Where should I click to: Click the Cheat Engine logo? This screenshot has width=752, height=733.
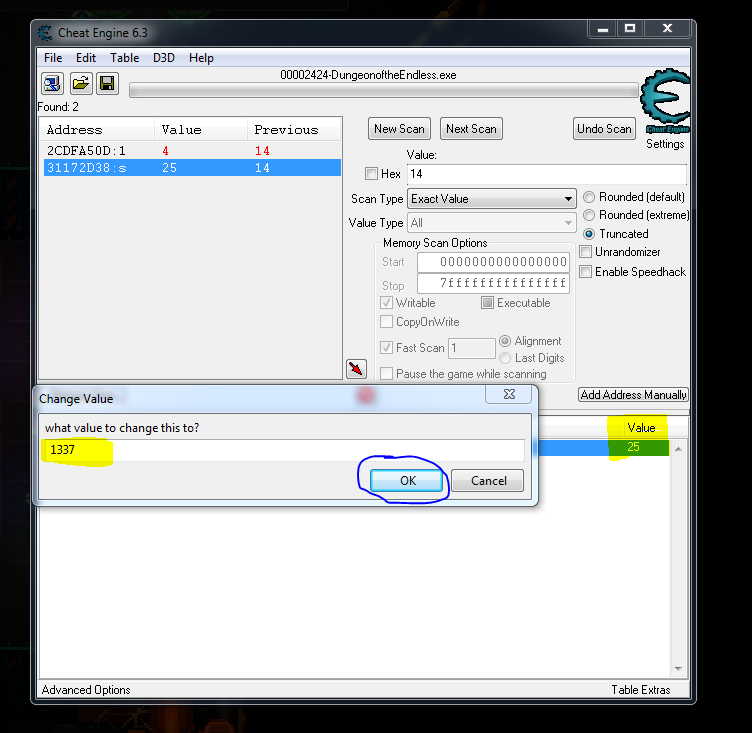click(x=665, y=100)
